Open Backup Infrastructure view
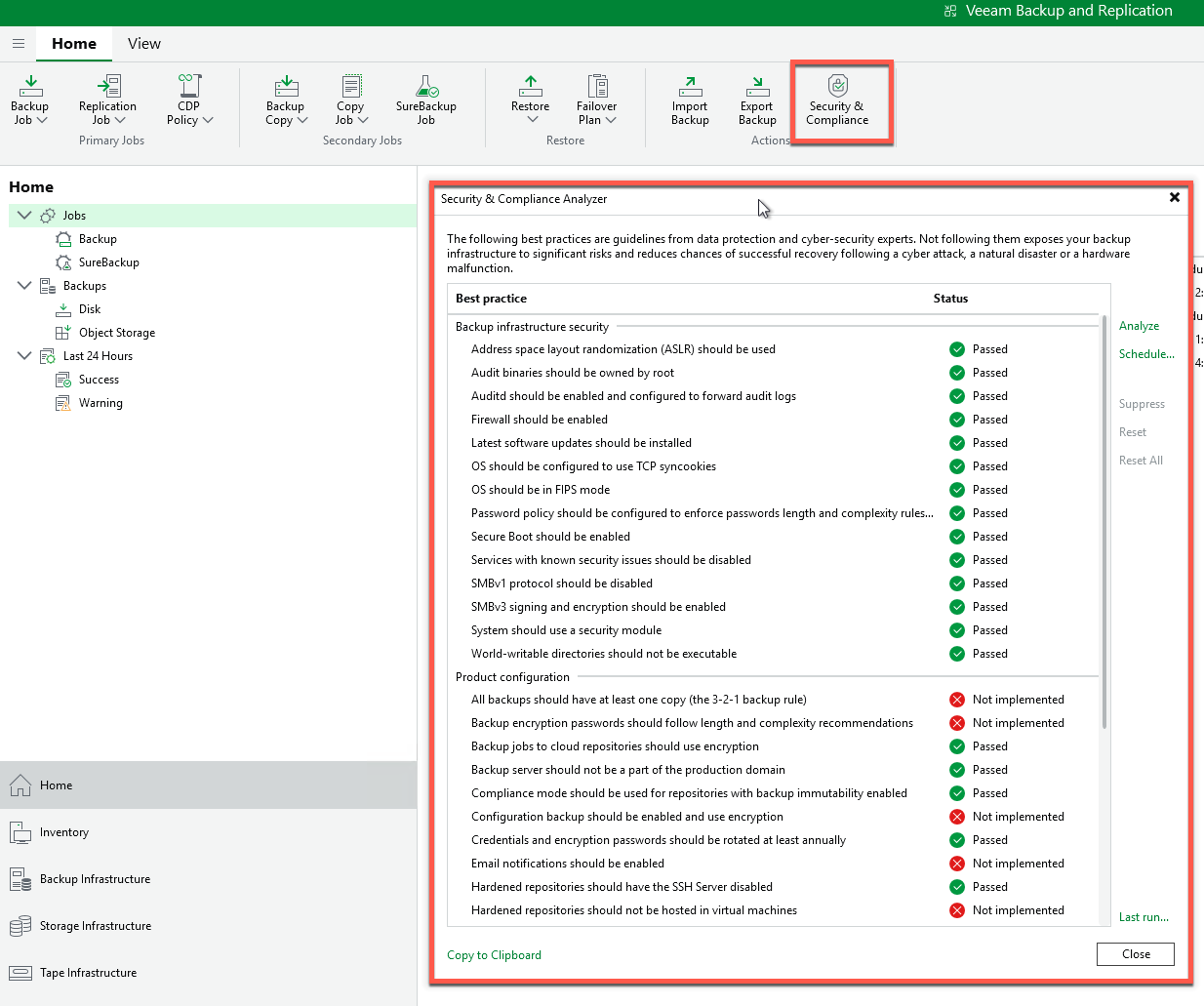The image size is (1204, 1006). 95,879
